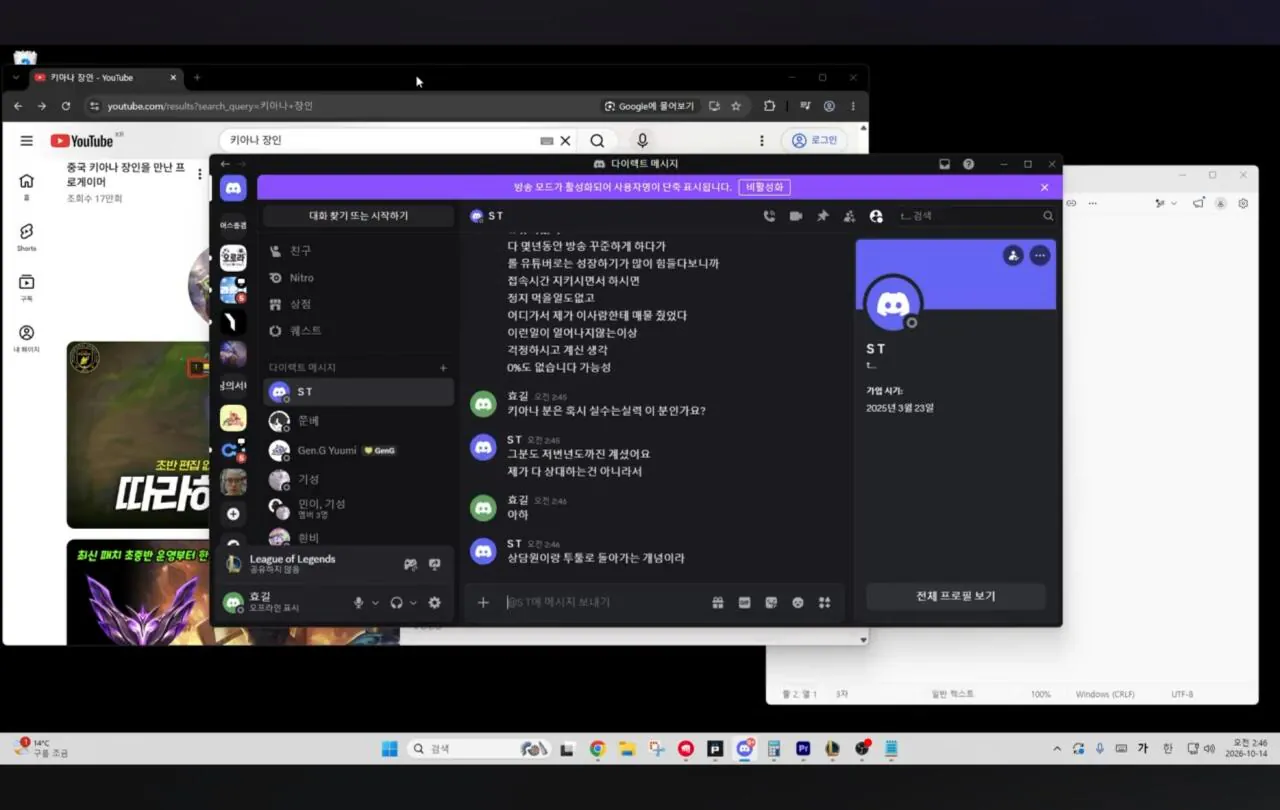Mute the microphone in Discord
This screenshot has height=810, width=1280.
(x=358, y=602)
